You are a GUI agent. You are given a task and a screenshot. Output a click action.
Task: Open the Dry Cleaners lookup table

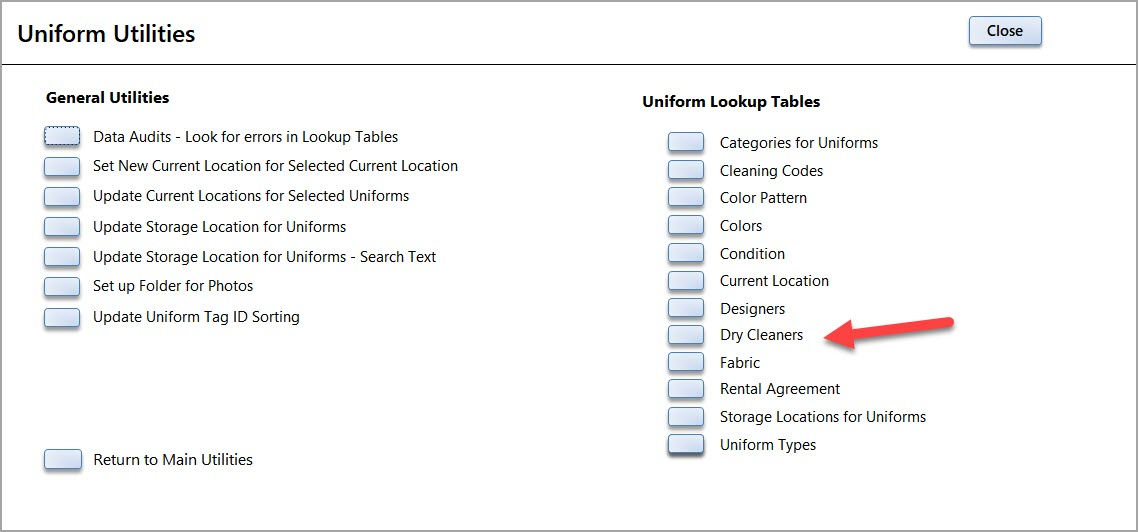coord(686,335)
